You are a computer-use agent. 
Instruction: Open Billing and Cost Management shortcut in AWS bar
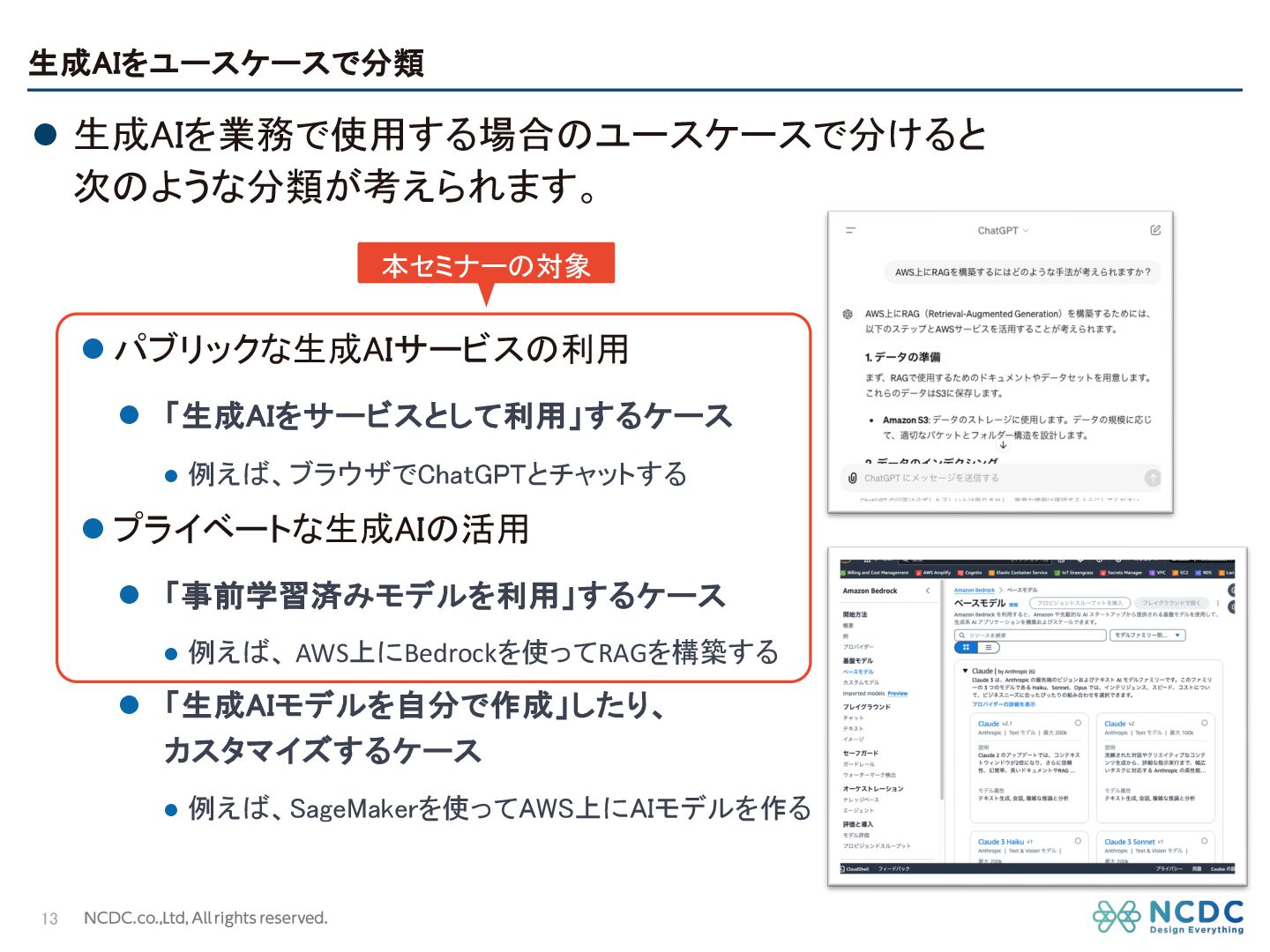pos(874,573)
